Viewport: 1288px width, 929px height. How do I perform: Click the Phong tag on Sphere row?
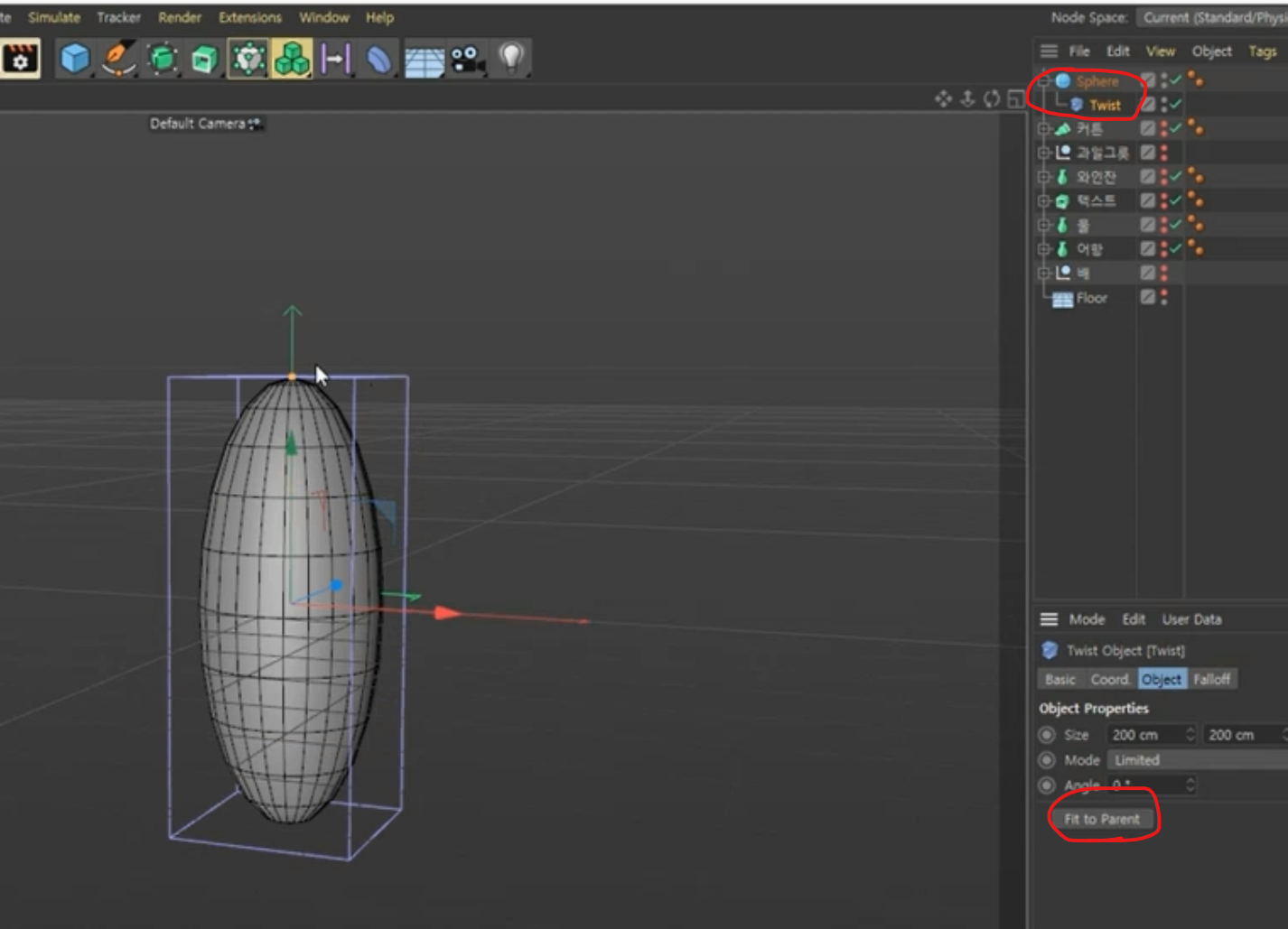point(1195,80)
